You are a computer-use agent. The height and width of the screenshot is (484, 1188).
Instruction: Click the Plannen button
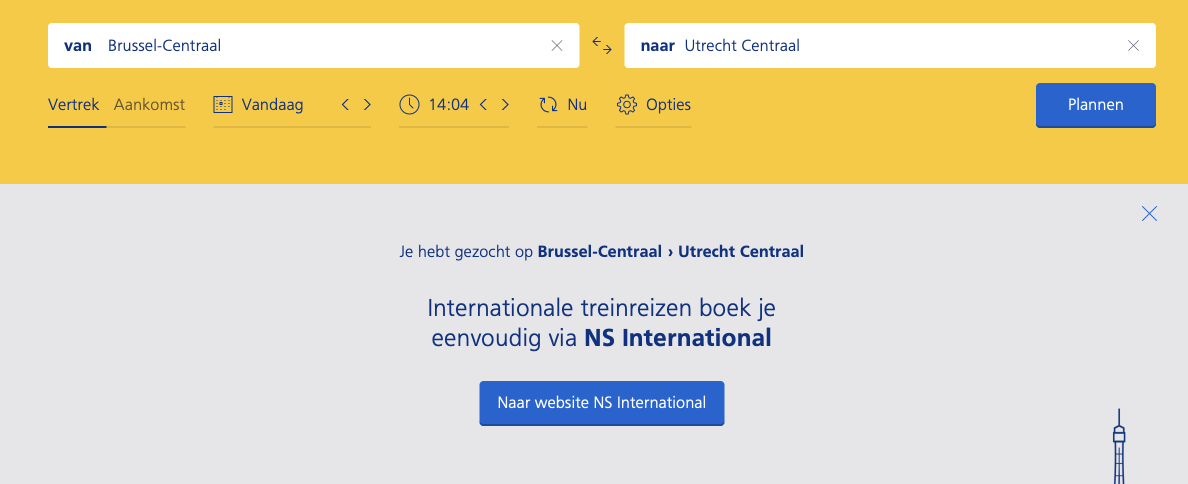(1096, 105)
